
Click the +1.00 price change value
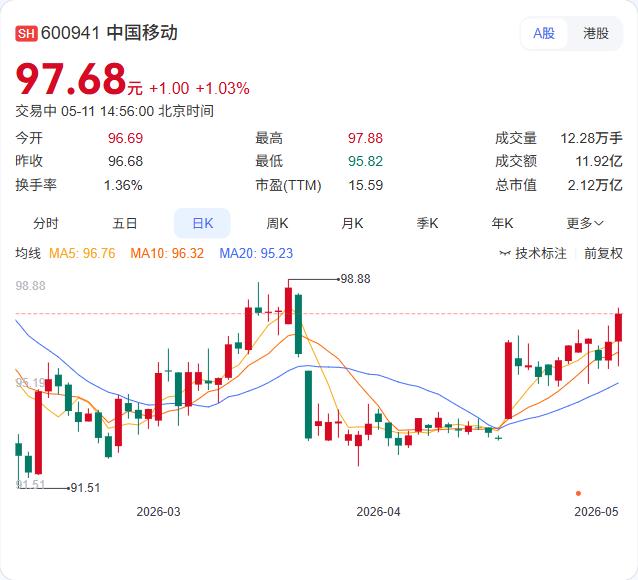pos(169,88)
